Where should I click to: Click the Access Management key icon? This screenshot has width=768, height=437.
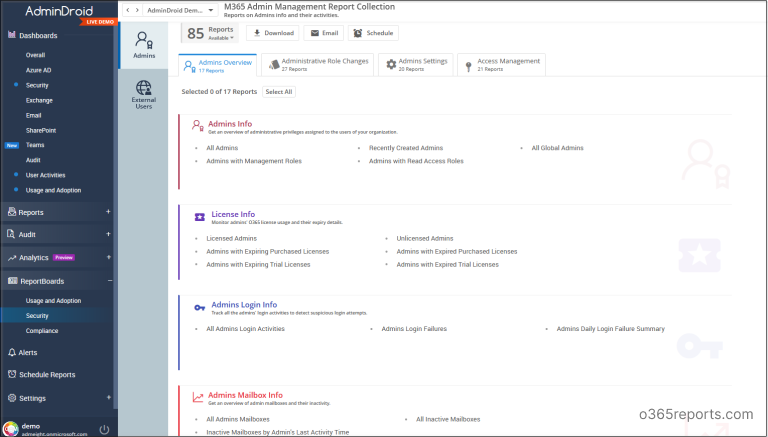(468, 66)
